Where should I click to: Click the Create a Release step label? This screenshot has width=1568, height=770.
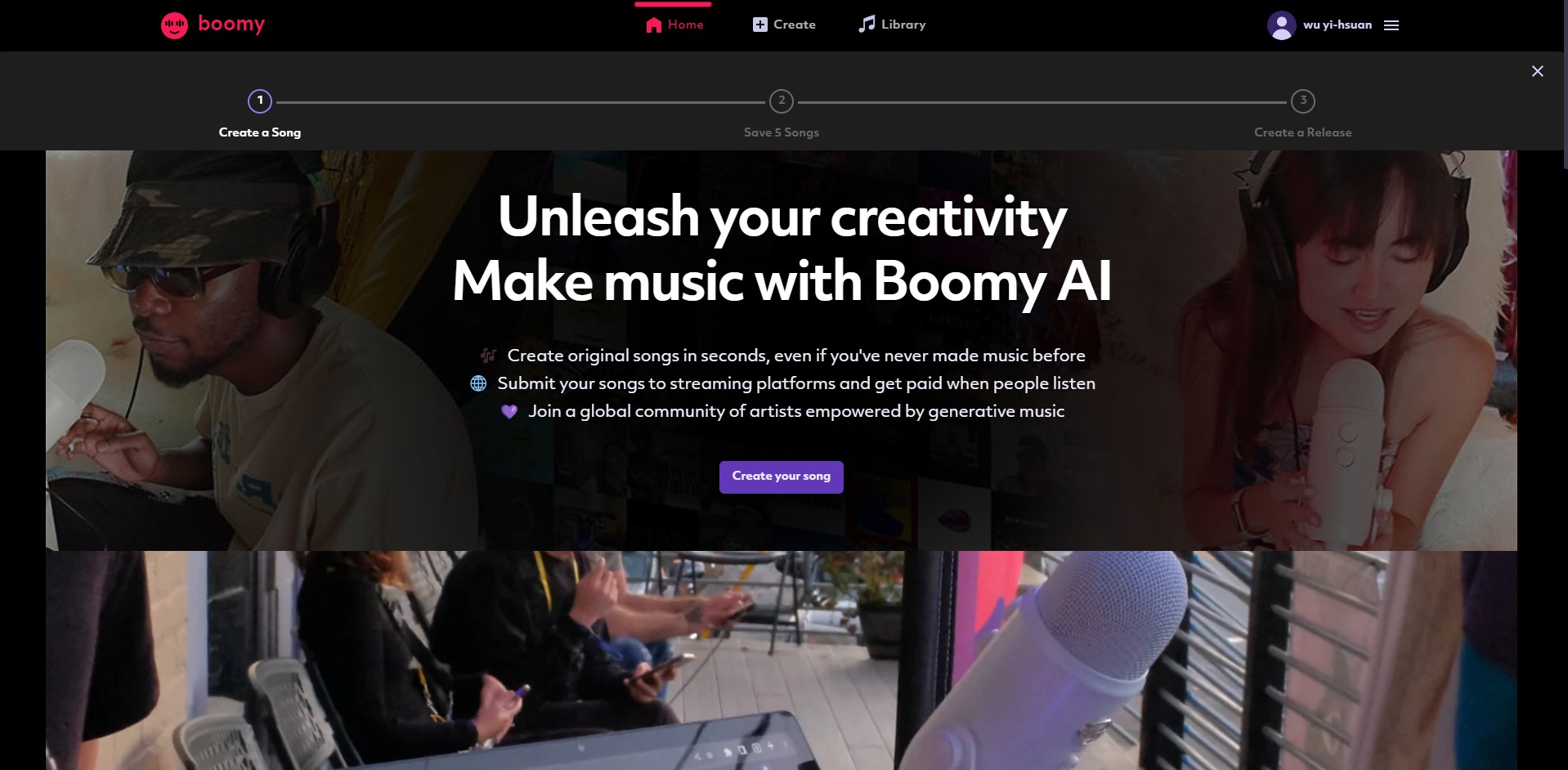(1303, 132)
